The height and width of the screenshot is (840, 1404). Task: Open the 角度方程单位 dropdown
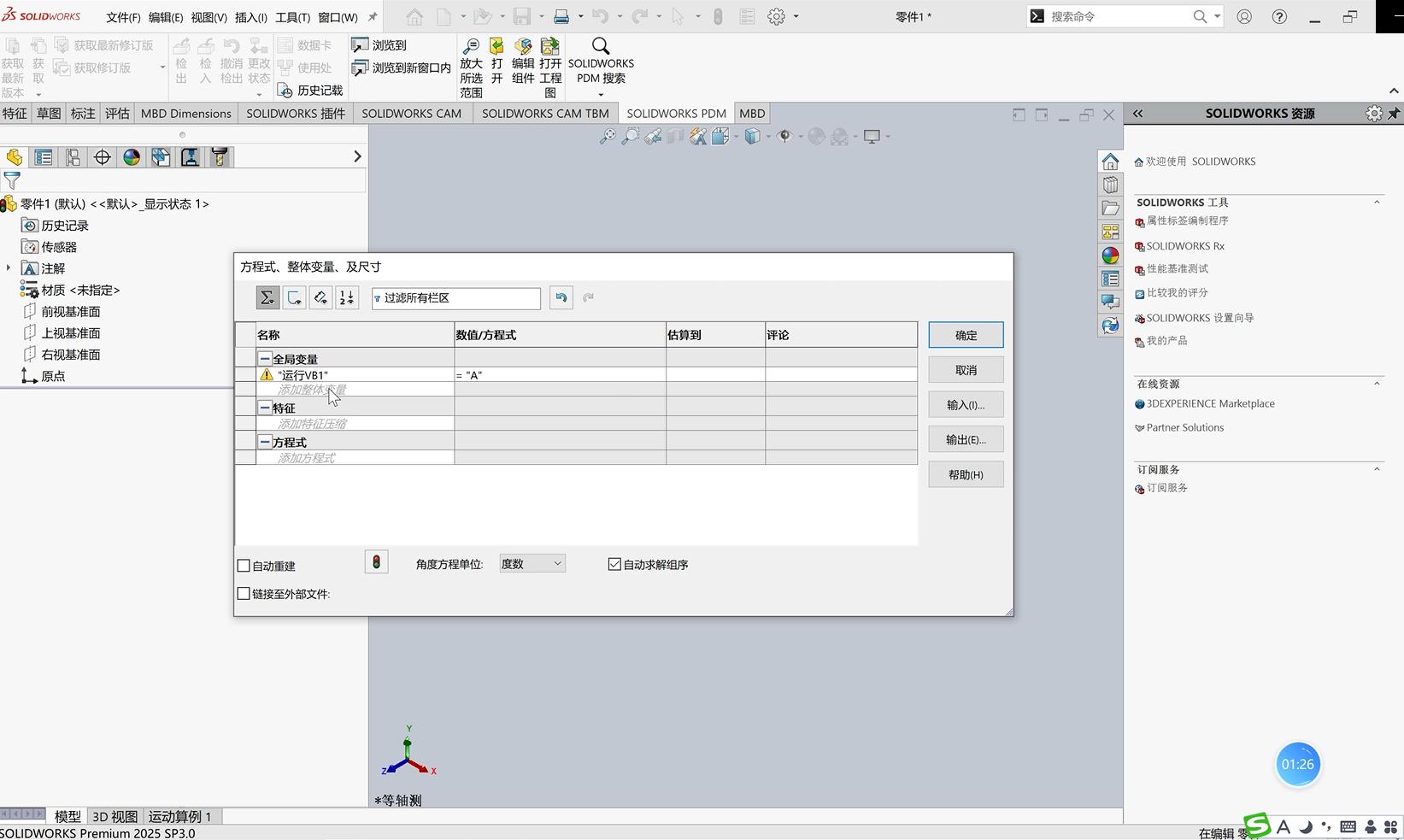[532, 564]
